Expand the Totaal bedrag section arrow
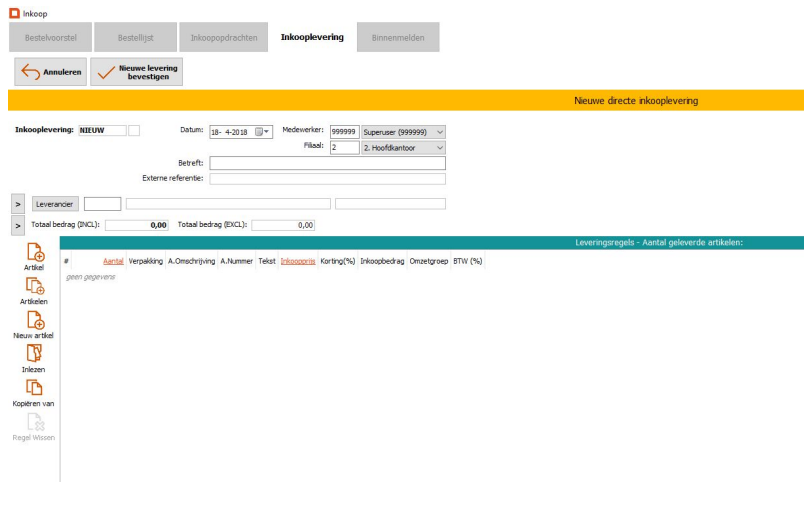The image size is (804, 517). pyautogui.click(x=18, y=226)
